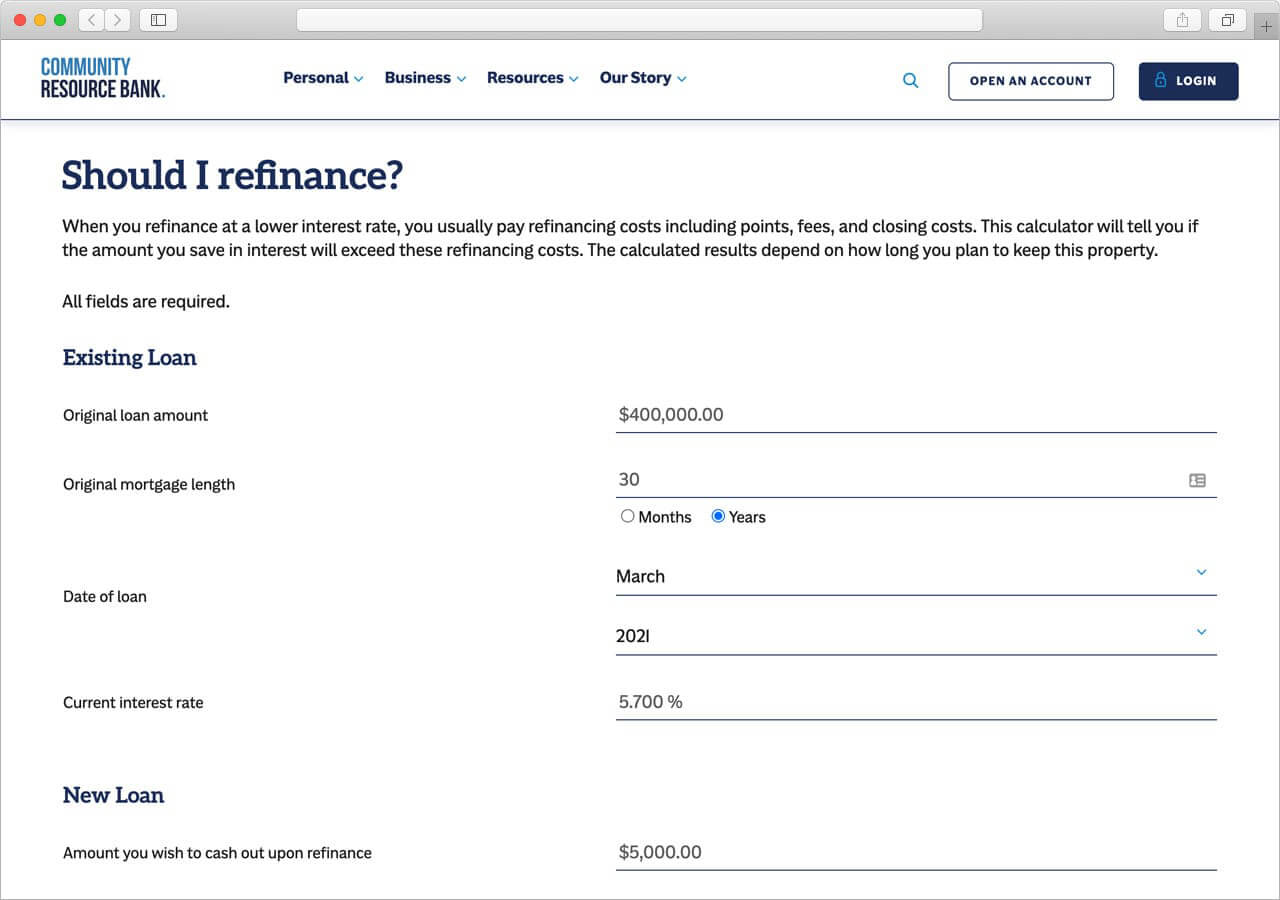Click the Original loan amount field

[x=915, y=415]
